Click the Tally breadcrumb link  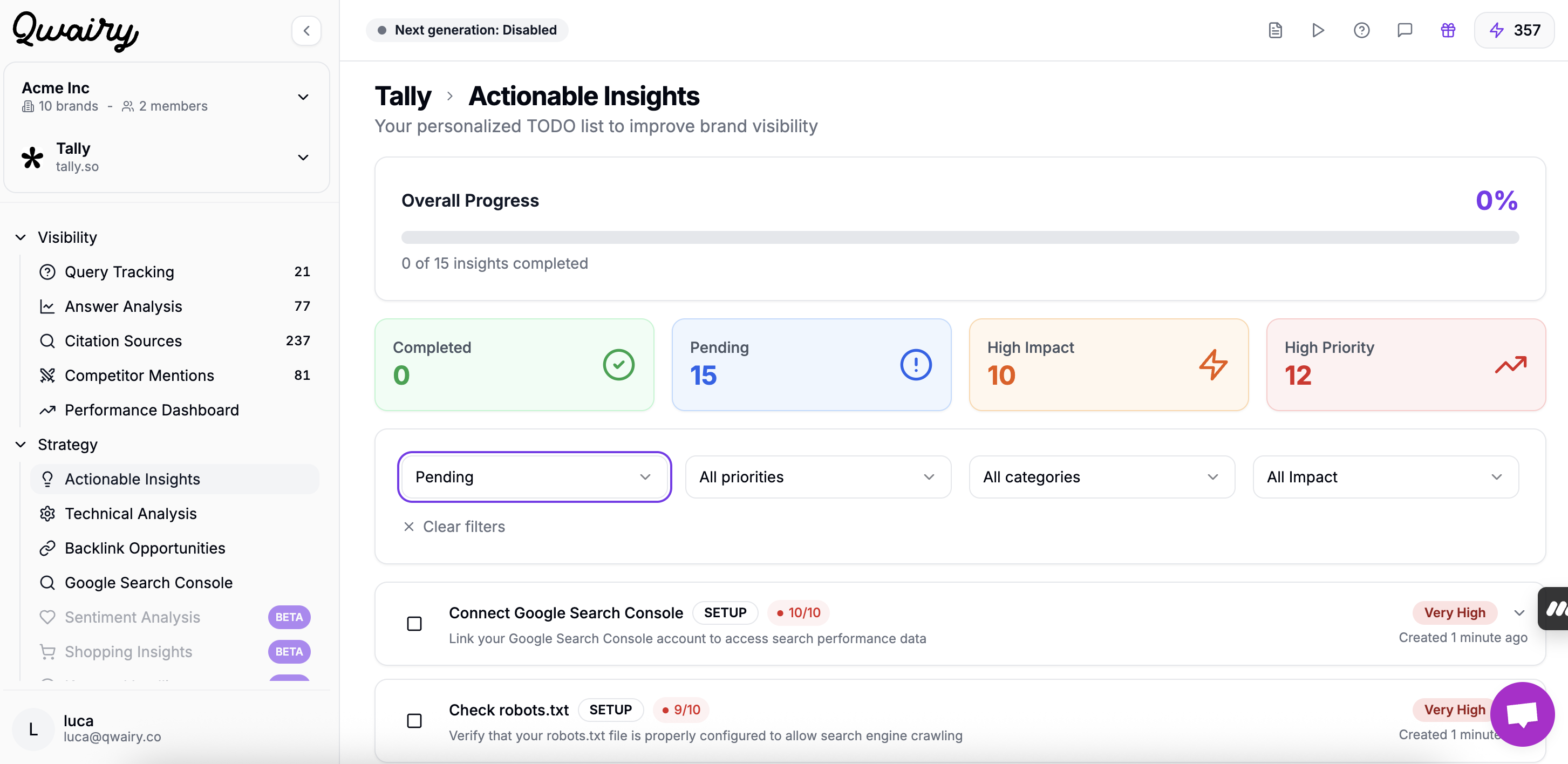[403, 96]
